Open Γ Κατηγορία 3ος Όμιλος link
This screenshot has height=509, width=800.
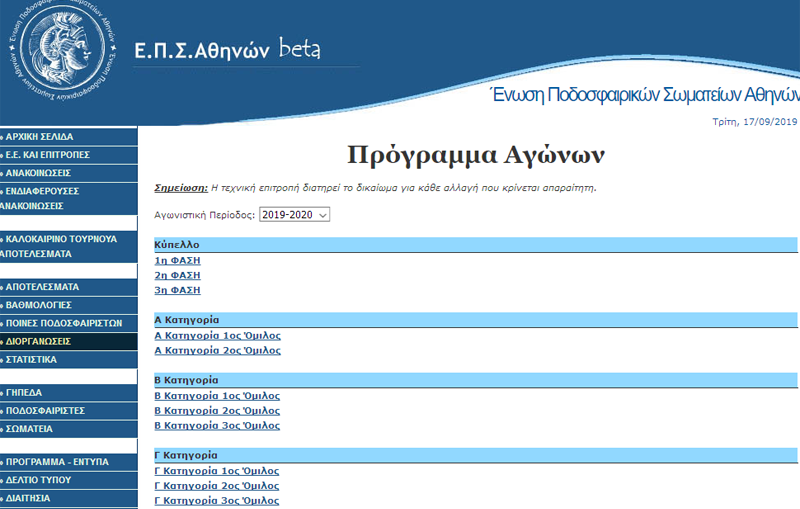click(x=217, y=501)
